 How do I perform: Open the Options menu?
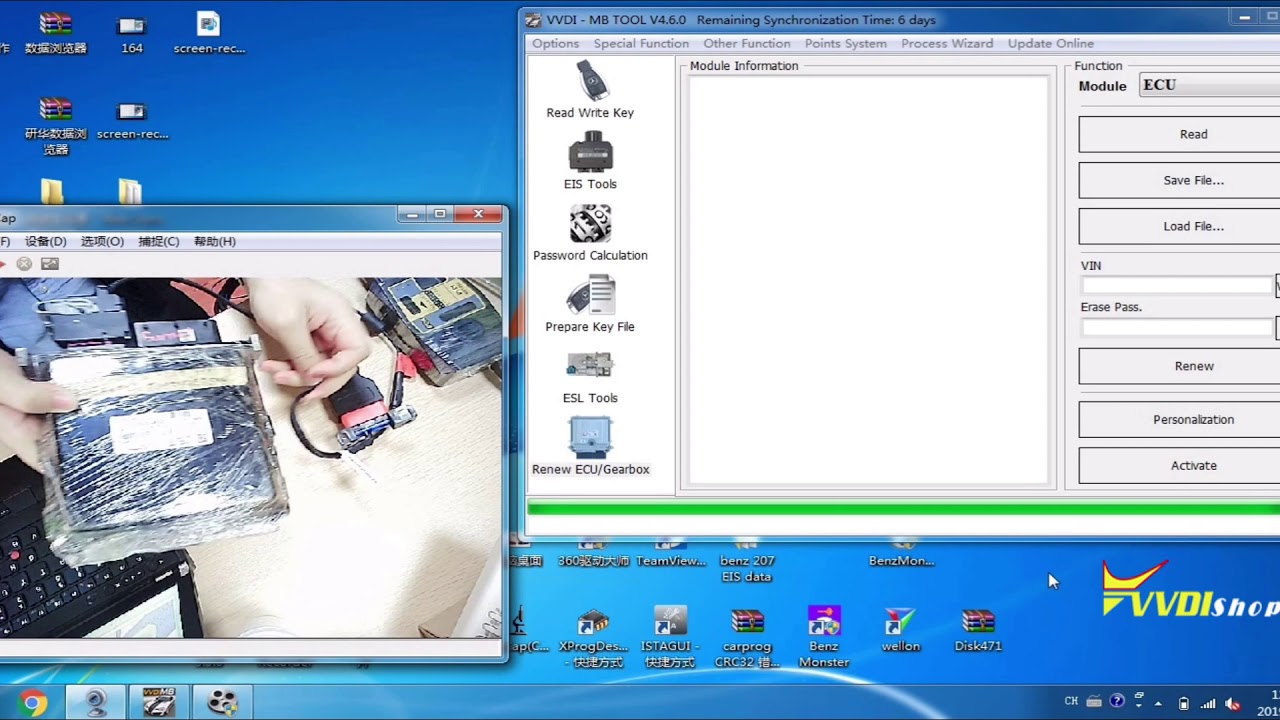(x=555, y=43)
